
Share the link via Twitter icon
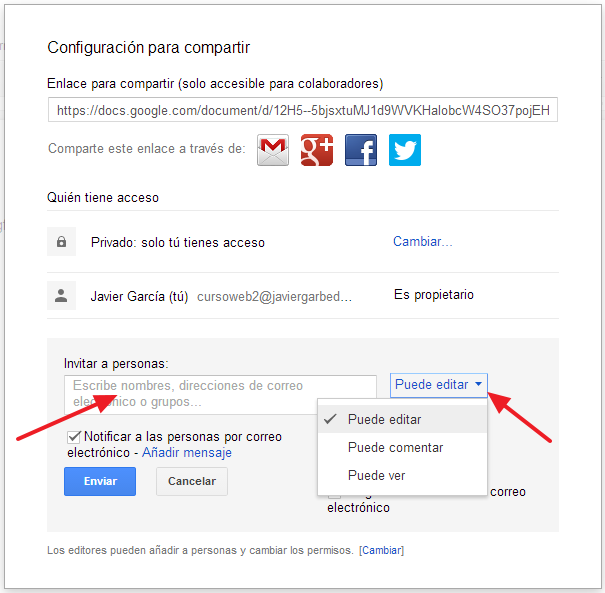point(404,149)
